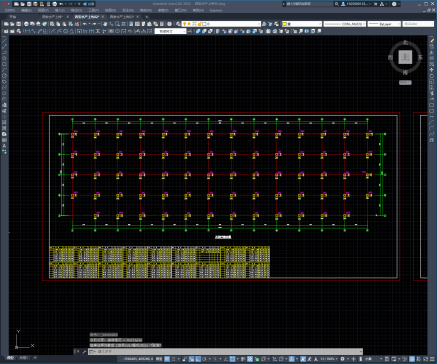Click Match Properties brush icon

[70, 24]
